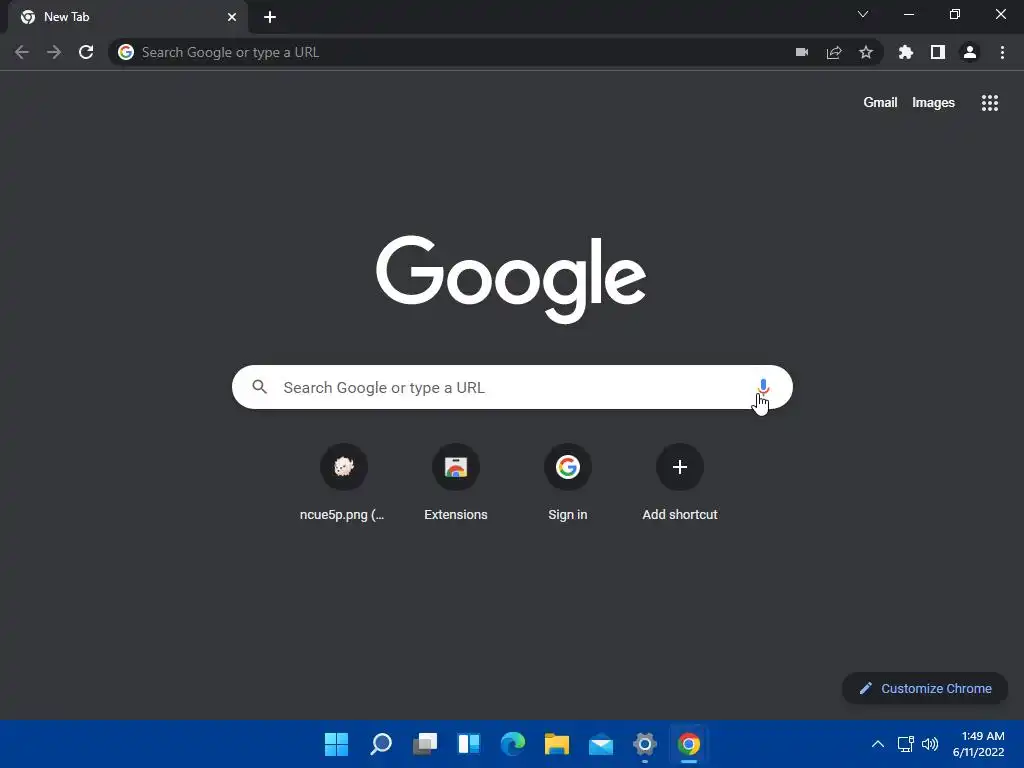The height and width of the screenshot is (768, 1024).
Task: Open Windows taskbar search
Action: (x=381, y=744)
